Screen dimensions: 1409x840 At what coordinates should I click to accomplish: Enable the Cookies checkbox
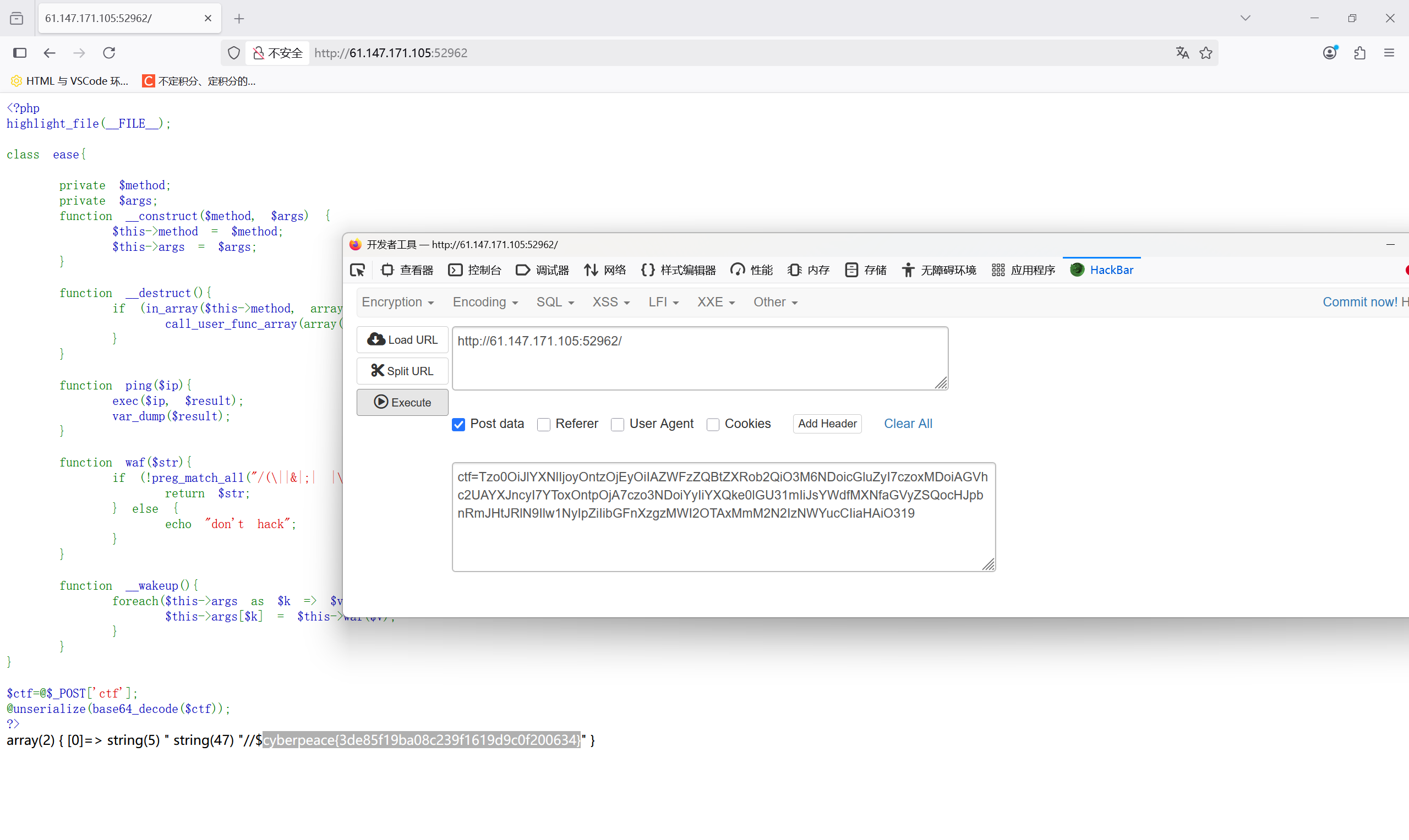click(713, 424)
